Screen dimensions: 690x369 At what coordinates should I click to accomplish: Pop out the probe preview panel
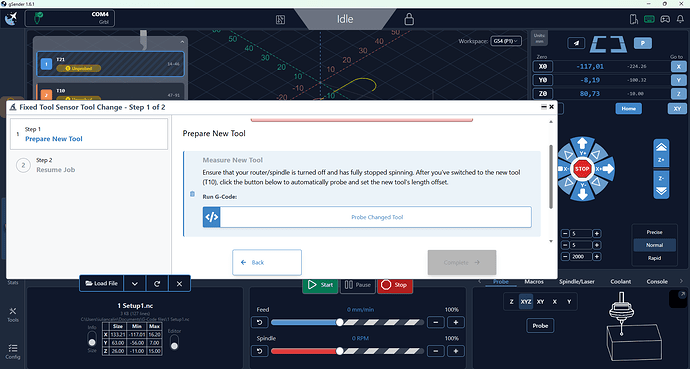682,294
